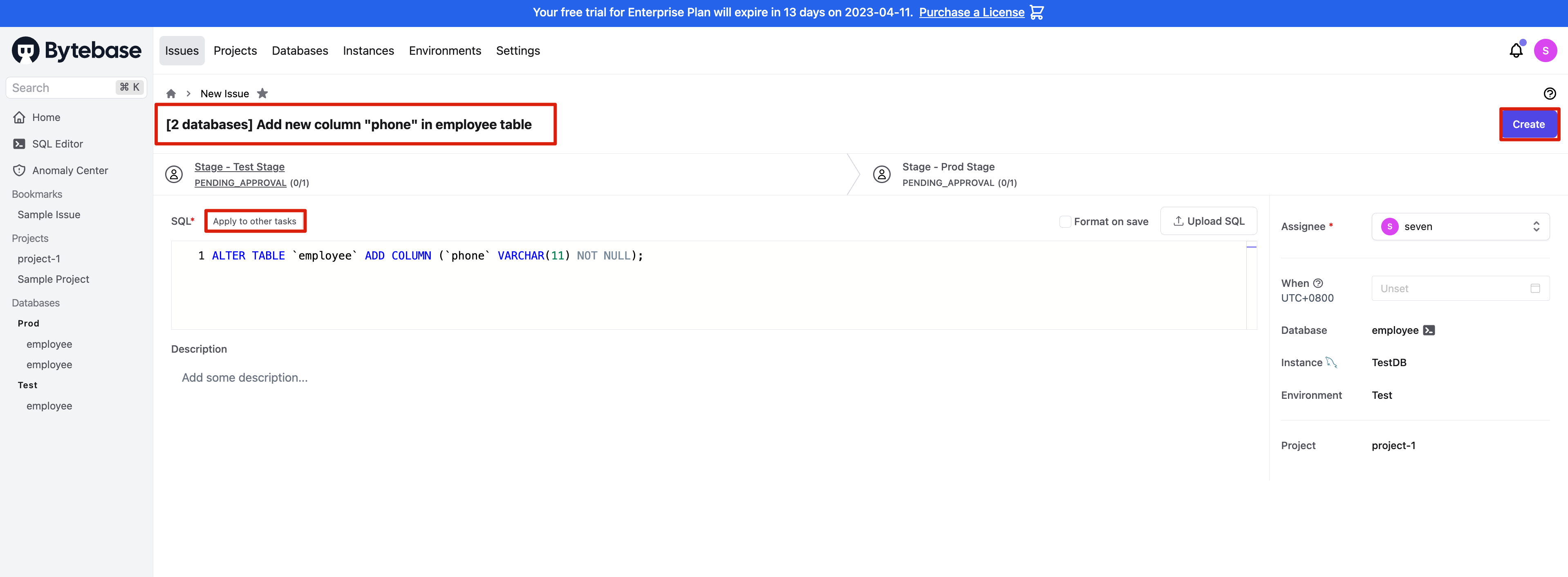Screen dimensions: 1568x577
Task: Open the Databases navigation tab
Action: coord(300,51)
